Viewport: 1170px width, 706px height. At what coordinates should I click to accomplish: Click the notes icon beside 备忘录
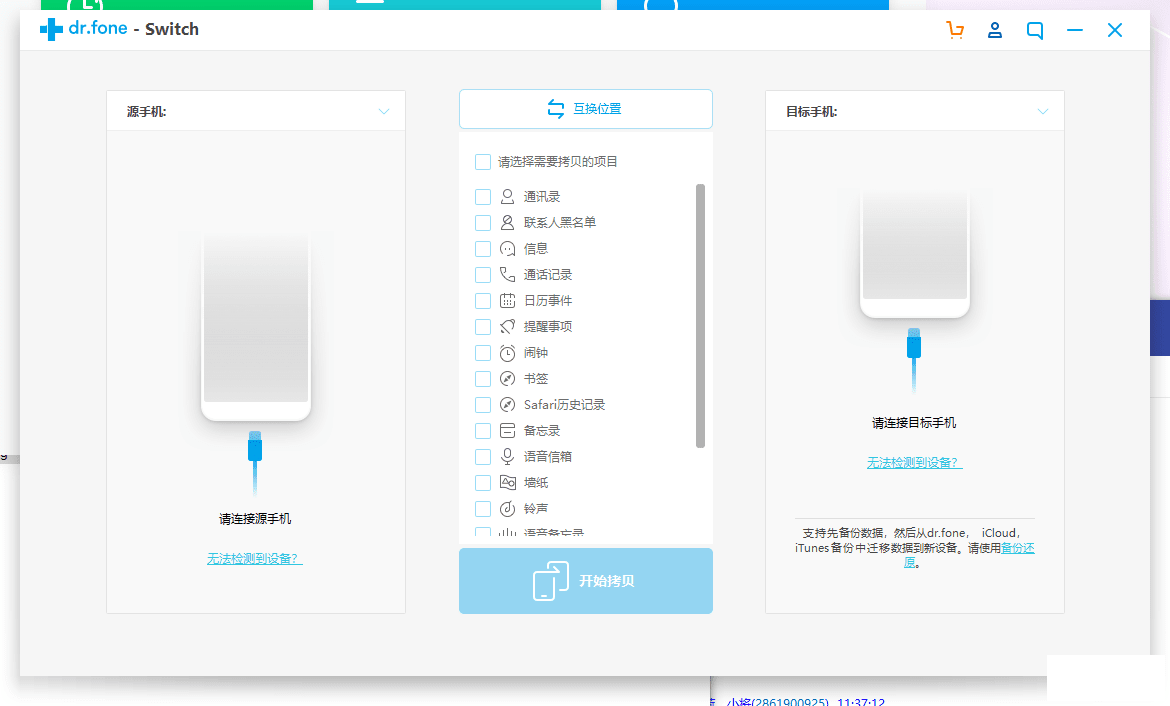click(x=507, y=431)
